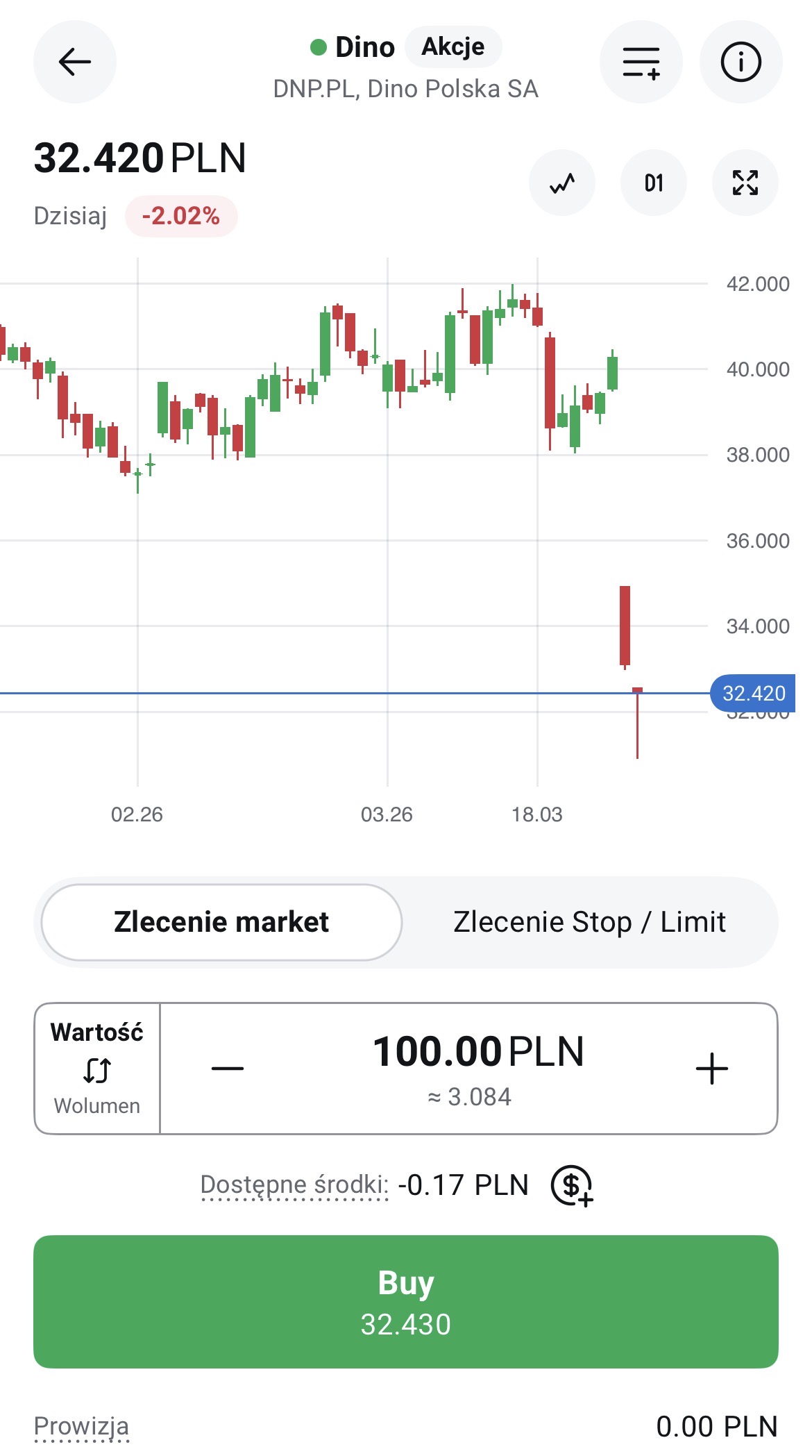Viewport: 812px width, 1456px height.
Task: Tap the Dostępne środki label
Action: click(294, 1185)
